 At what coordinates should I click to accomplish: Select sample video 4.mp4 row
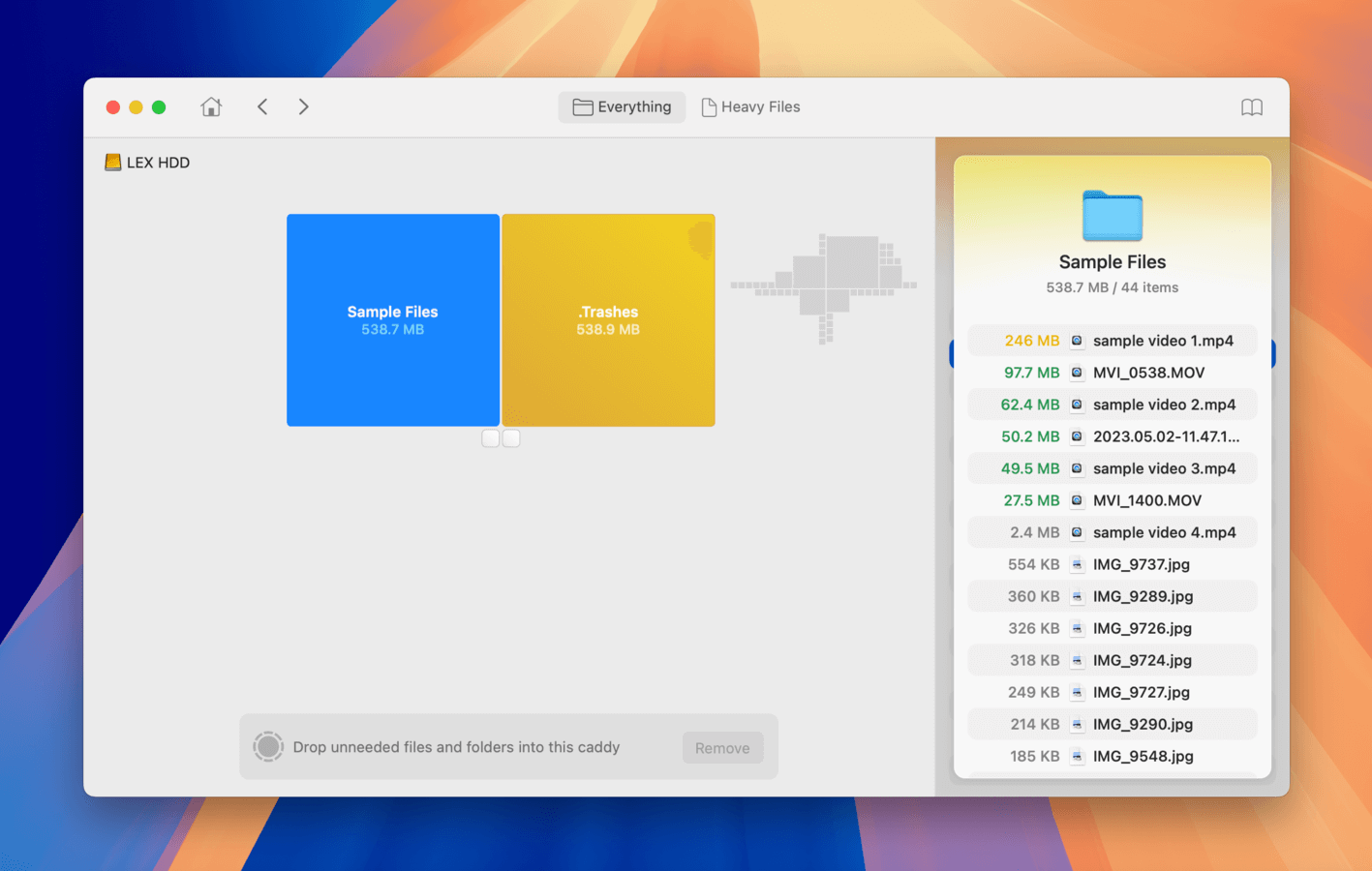click(1113, 532)
